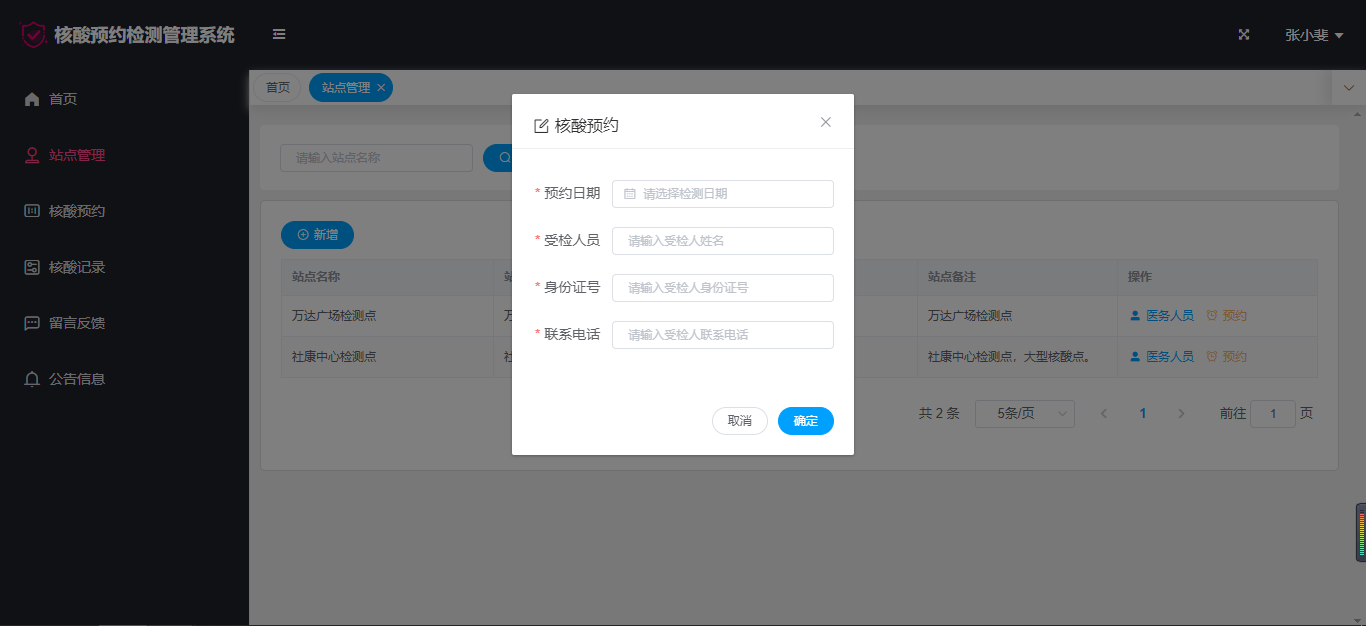The image size is (1366, 626).
Task: Click the plus icon in 新增 button
Action: 303,235
